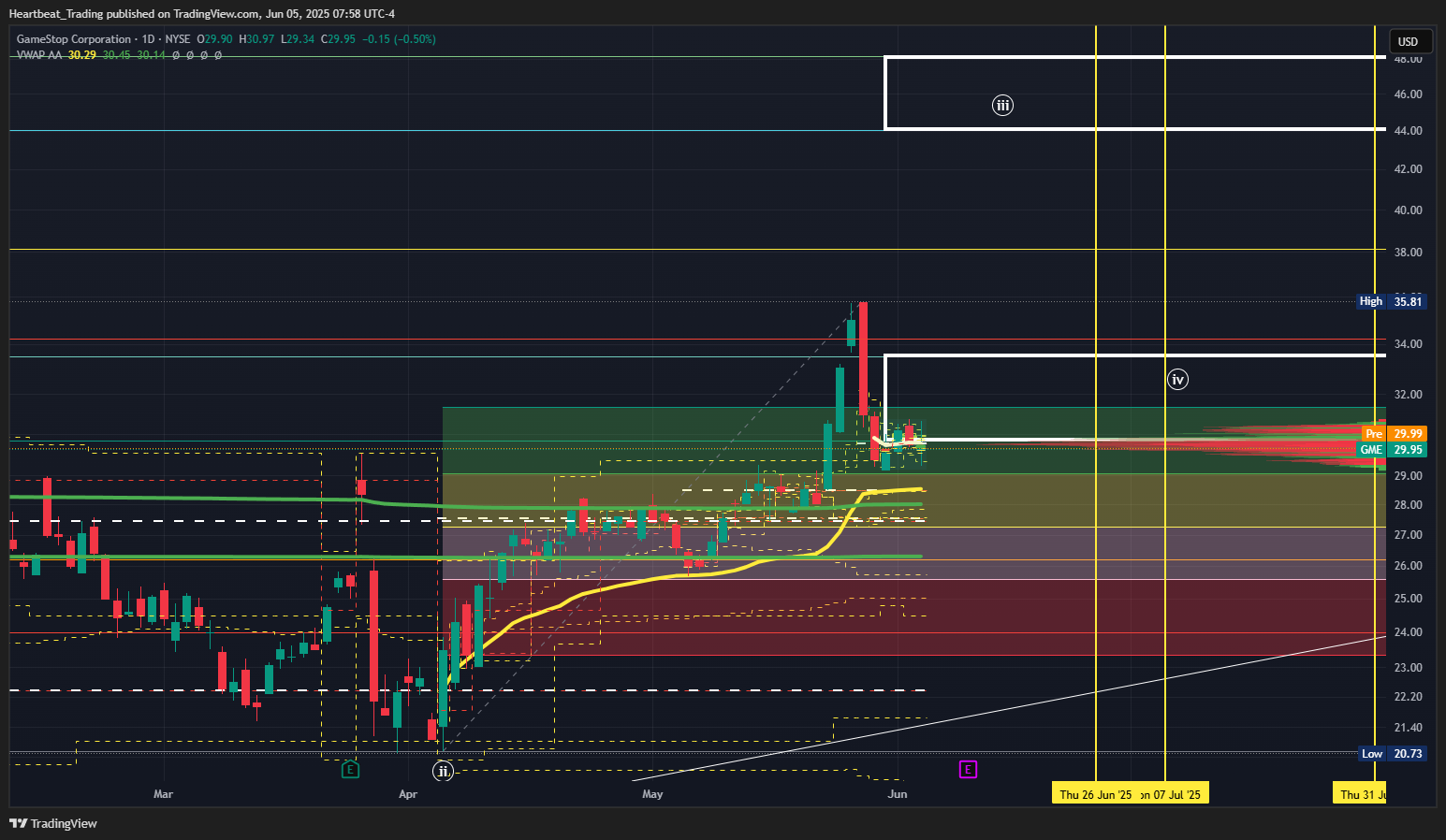The image size is (1446, 840).
Task: Click the Mar label on time axis
Action: point(163,794)
